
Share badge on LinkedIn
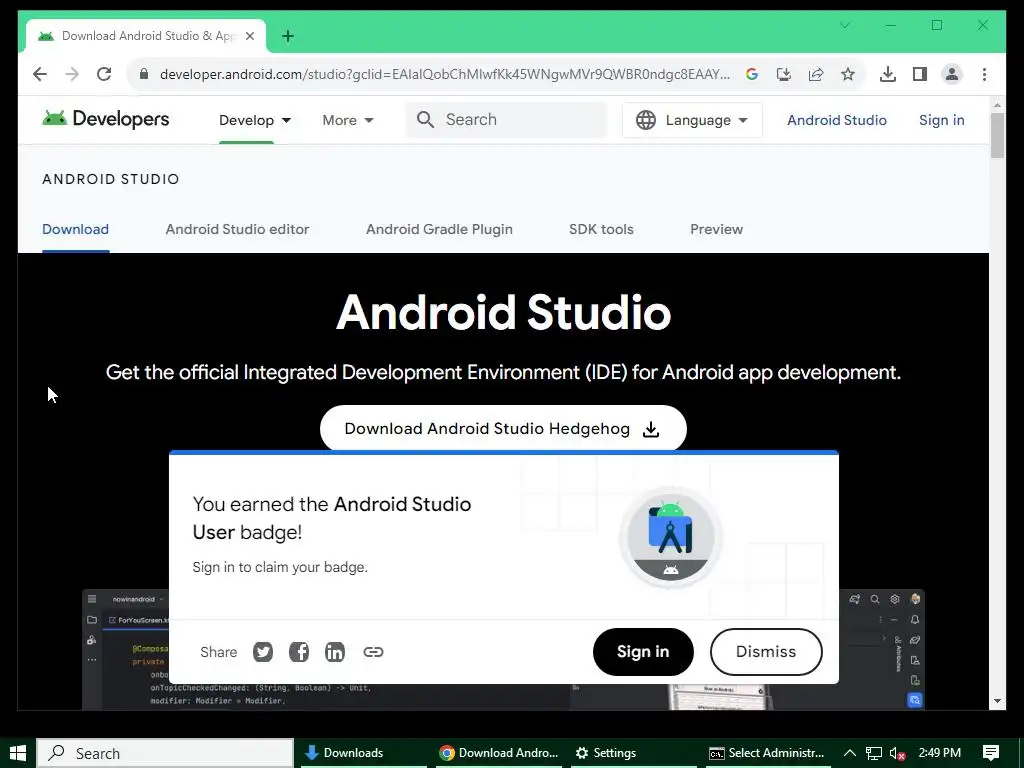[334, 652]
